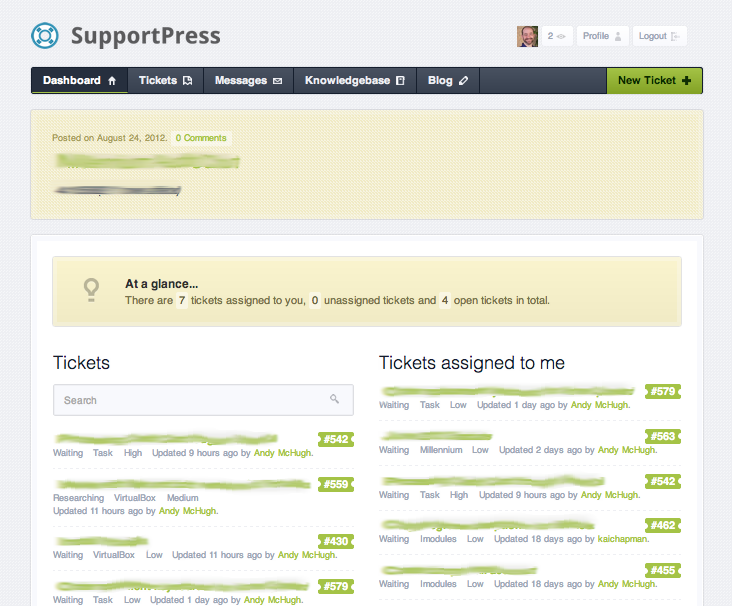Go to the Dashboard tab
This screenshot has height=606, width=732.
79,80
